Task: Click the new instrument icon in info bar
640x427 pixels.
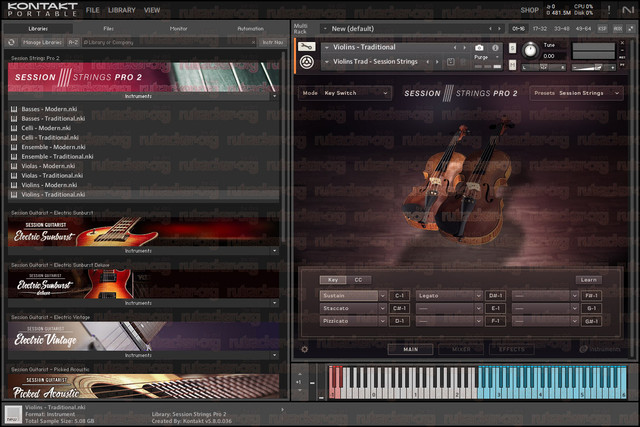Action: tap(13, 414)
